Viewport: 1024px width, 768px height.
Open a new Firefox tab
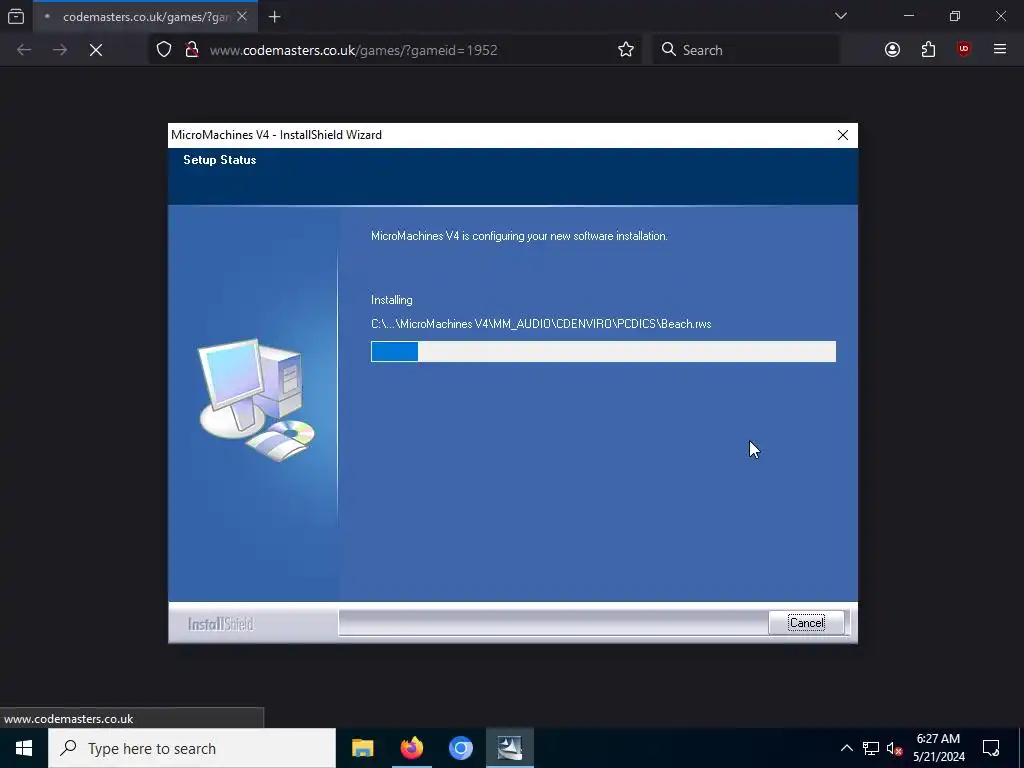tap(274, 17)
